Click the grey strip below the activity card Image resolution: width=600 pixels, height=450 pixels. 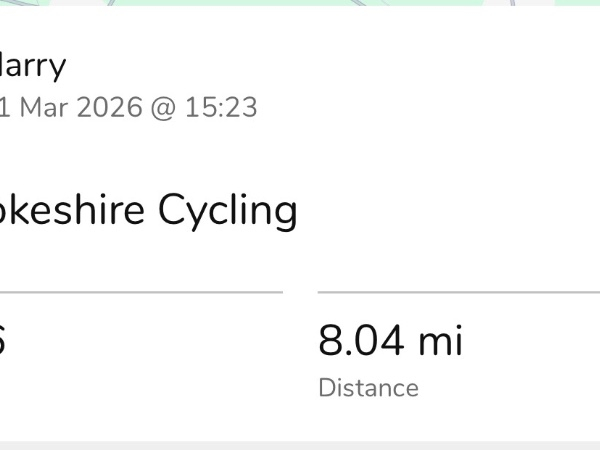point(300,445)
